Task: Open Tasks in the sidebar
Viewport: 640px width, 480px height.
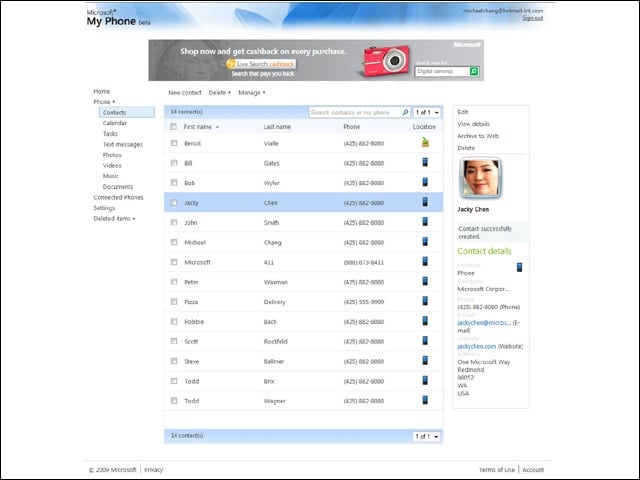Action: (x=110, y=133)
